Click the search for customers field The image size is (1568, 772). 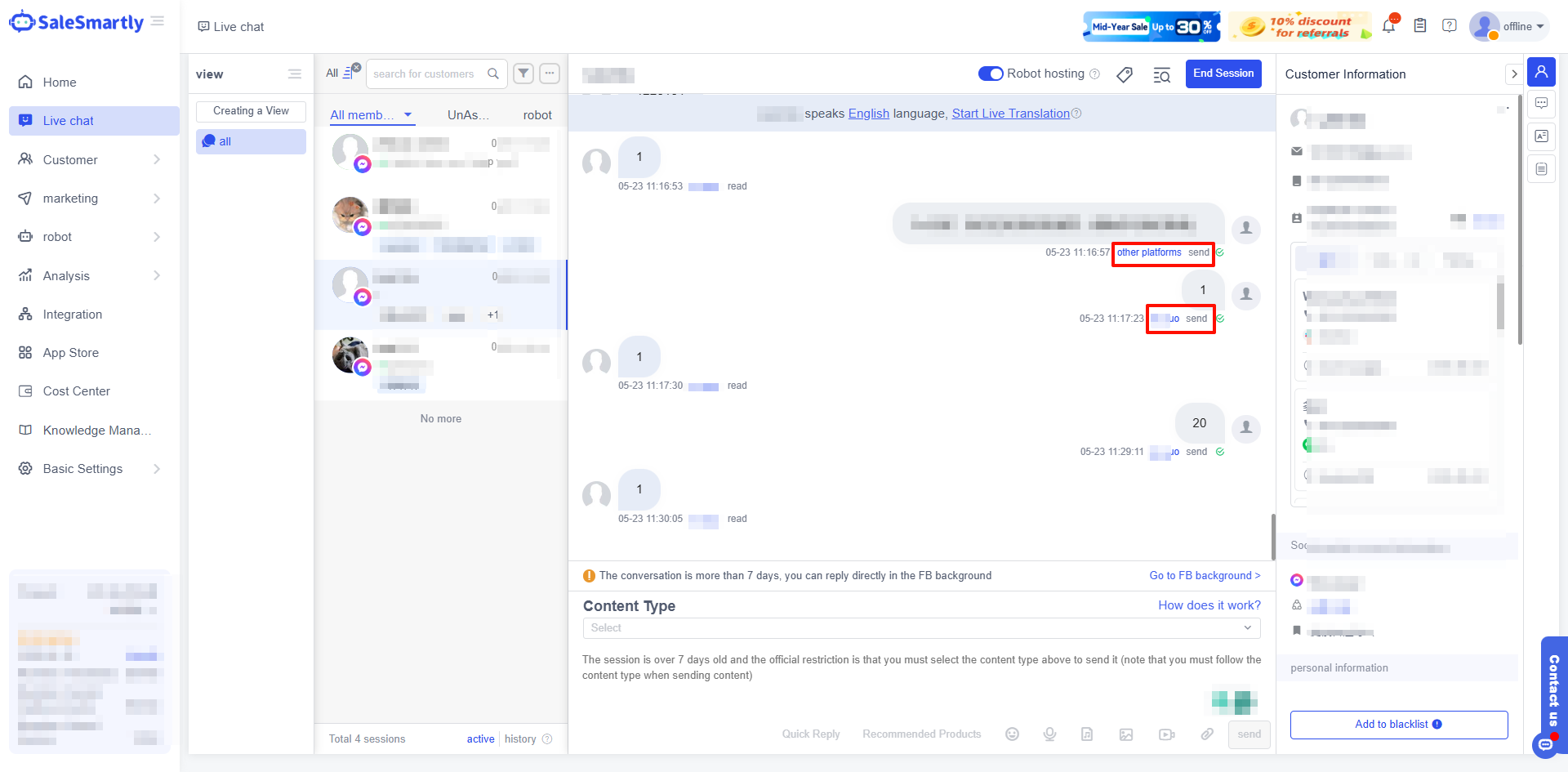coord(425,74)
